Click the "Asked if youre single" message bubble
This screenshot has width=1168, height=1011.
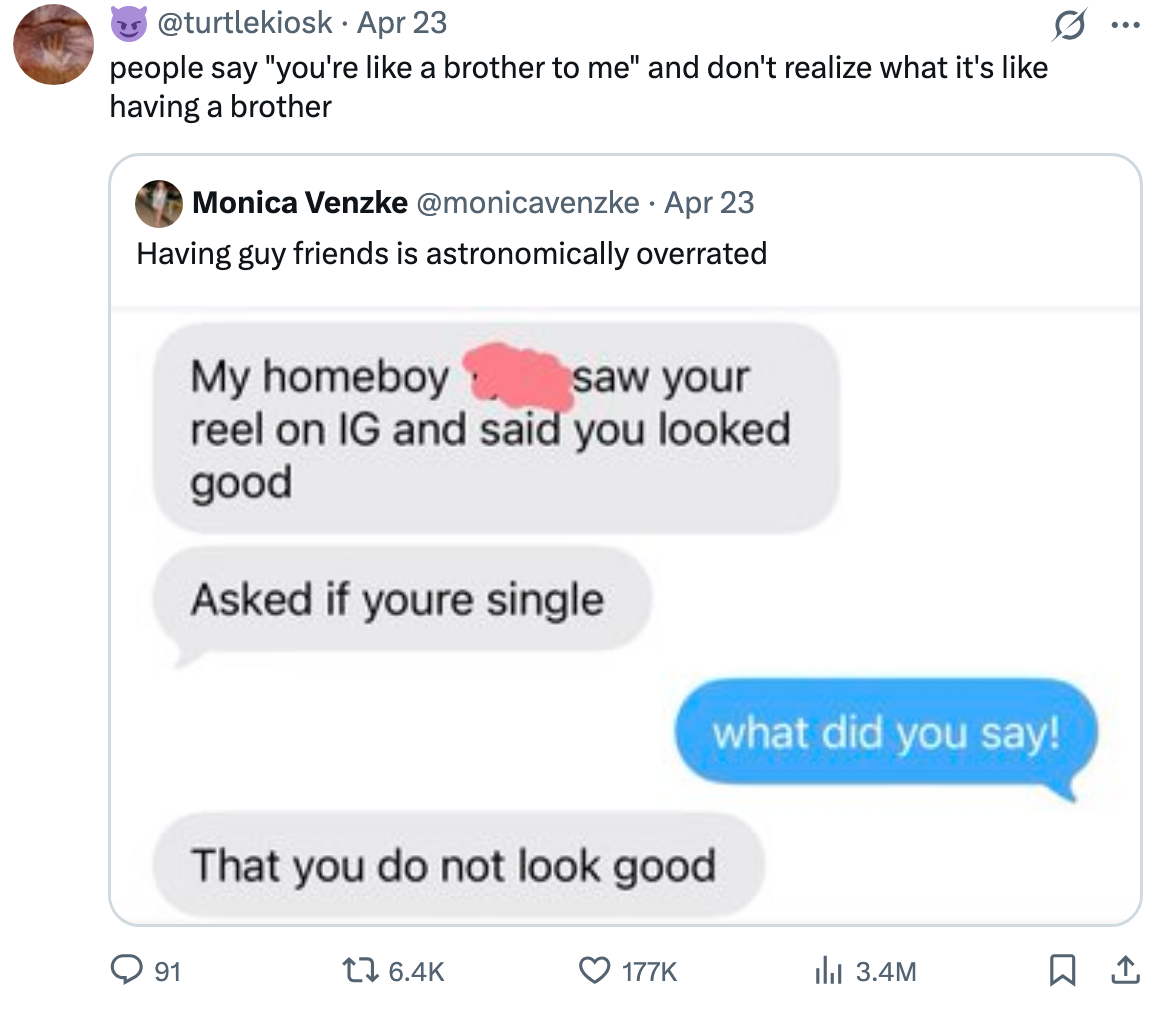pyautogui.click(x=398, y=600)
